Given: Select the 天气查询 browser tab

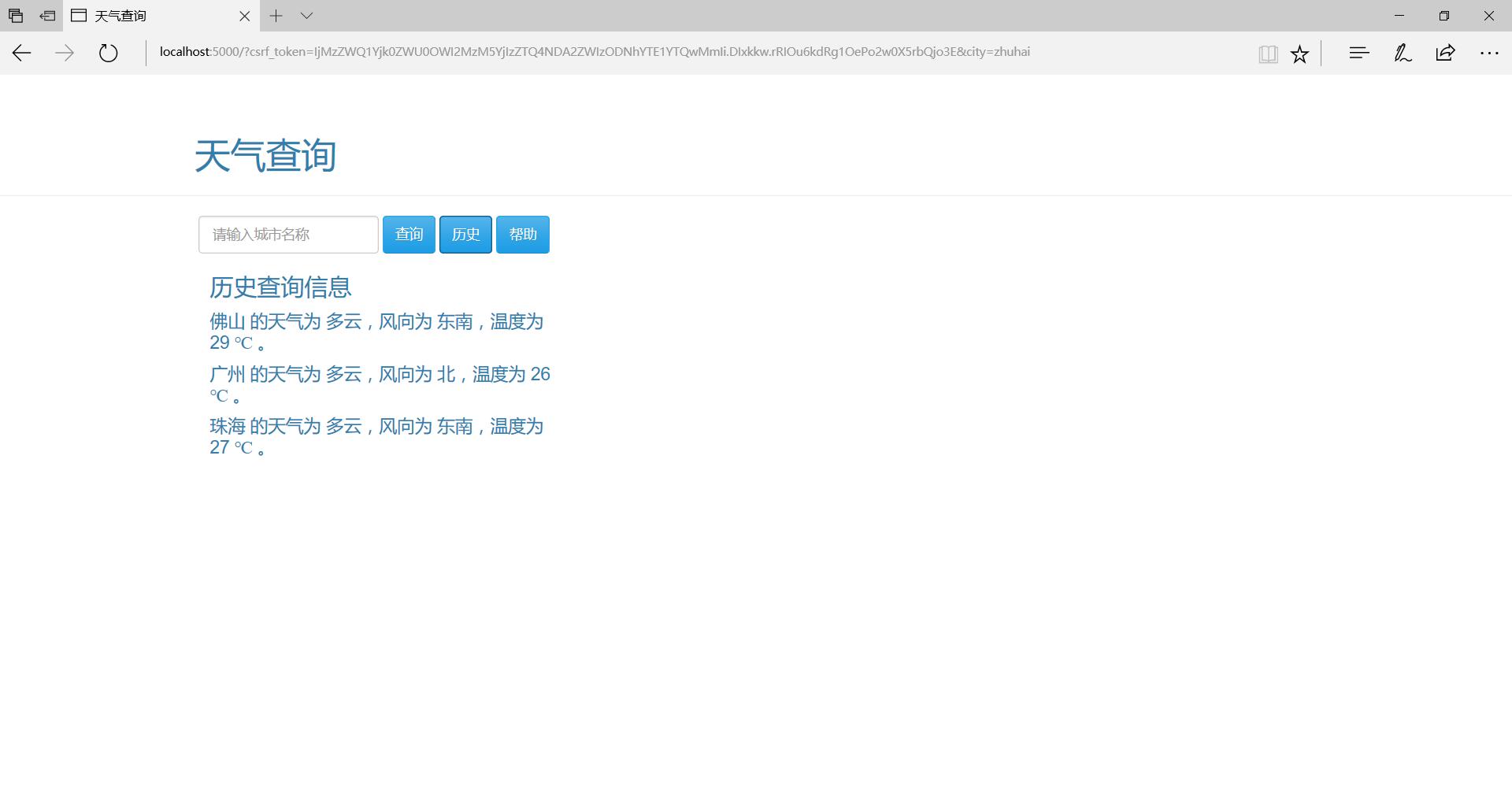Looking at the screenshot, I should tap(150, 16).
